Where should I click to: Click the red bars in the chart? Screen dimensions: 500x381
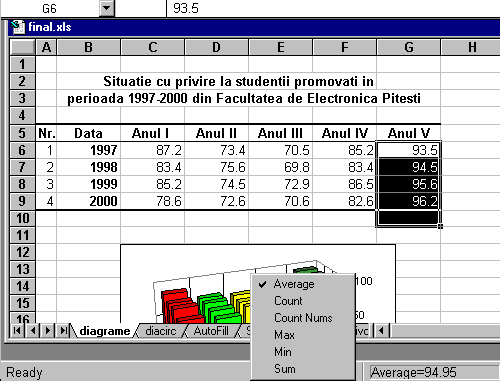tap(182, 307)
